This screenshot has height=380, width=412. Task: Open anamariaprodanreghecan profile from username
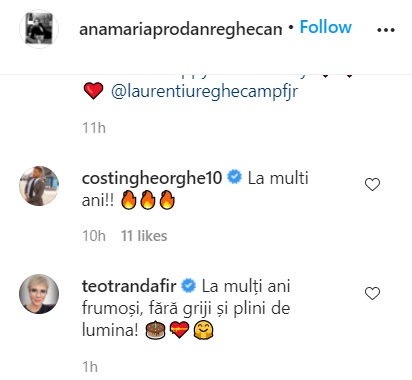(181, 29)
